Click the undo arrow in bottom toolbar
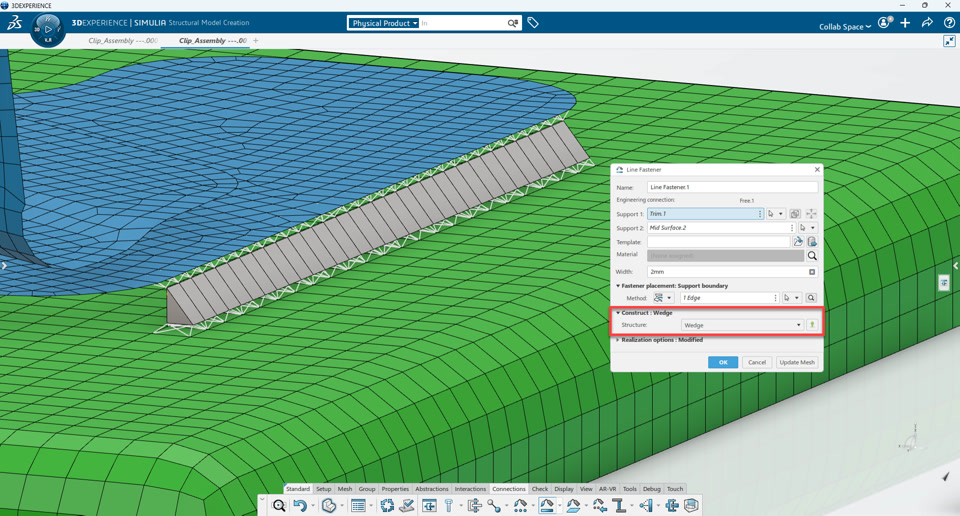Screen dimensions: 960x516 point(299,506)
